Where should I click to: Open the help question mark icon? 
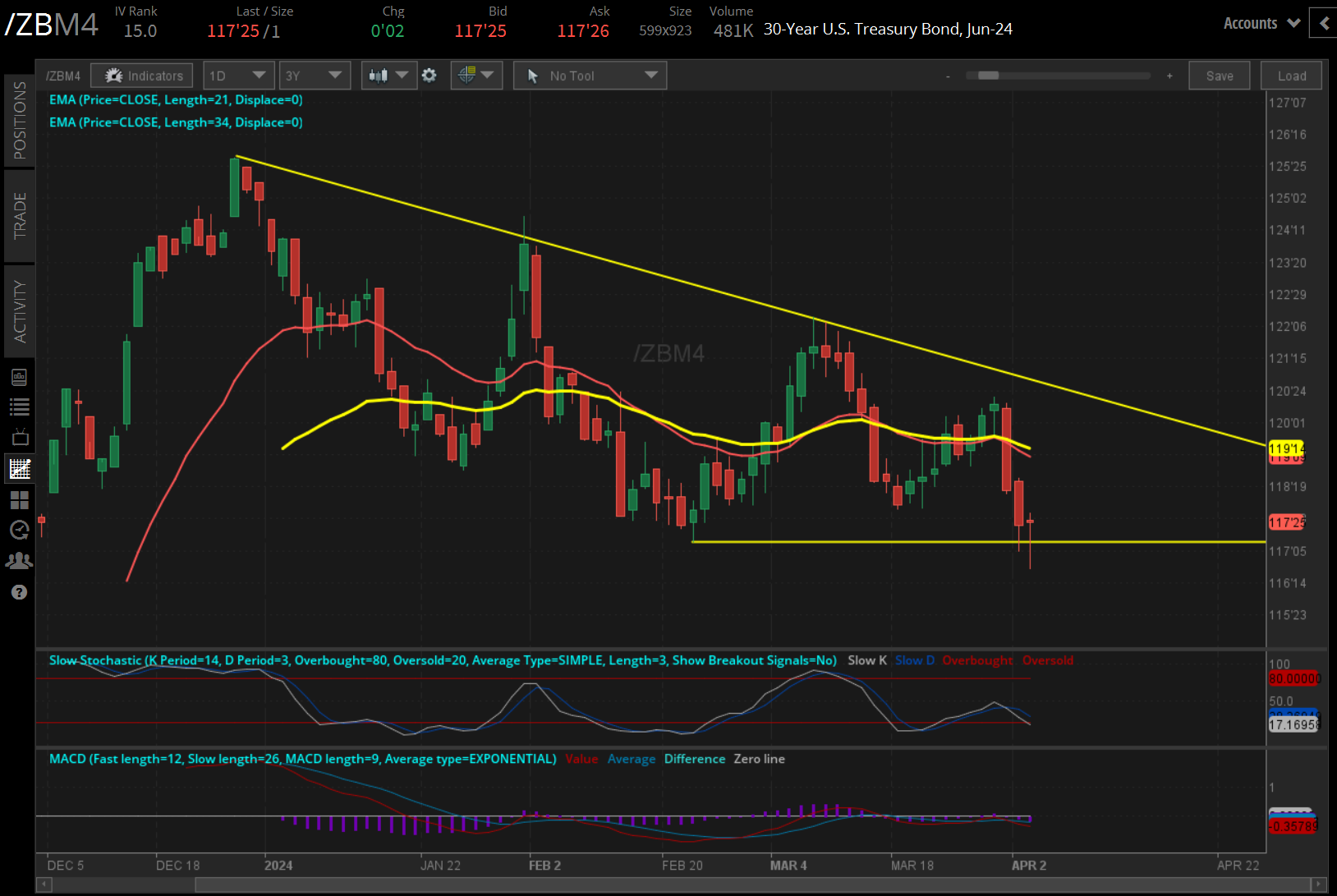point(20,592)
